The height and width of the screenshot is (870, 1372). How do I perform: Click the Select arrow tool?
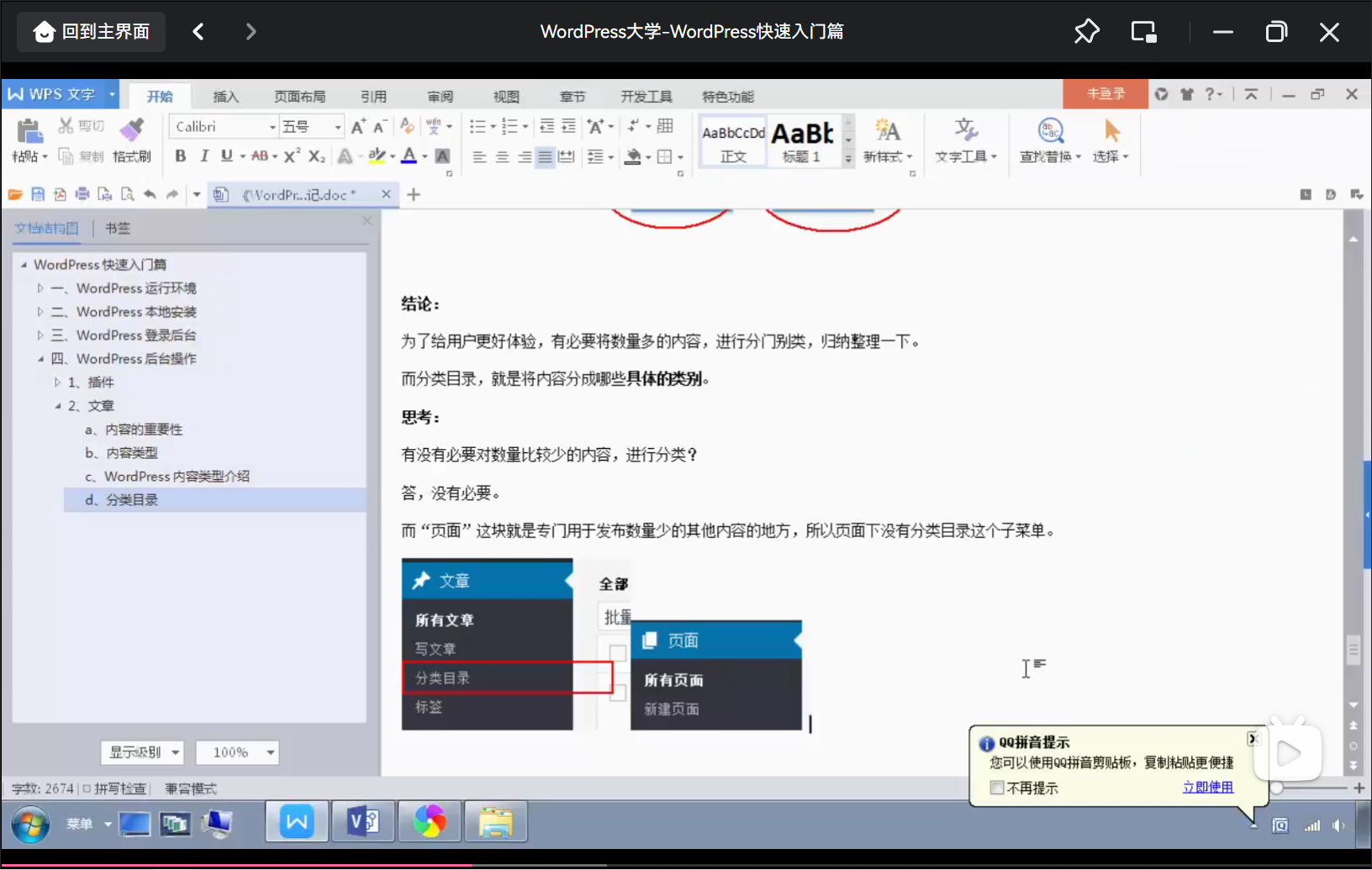[x=1111, y=140]
